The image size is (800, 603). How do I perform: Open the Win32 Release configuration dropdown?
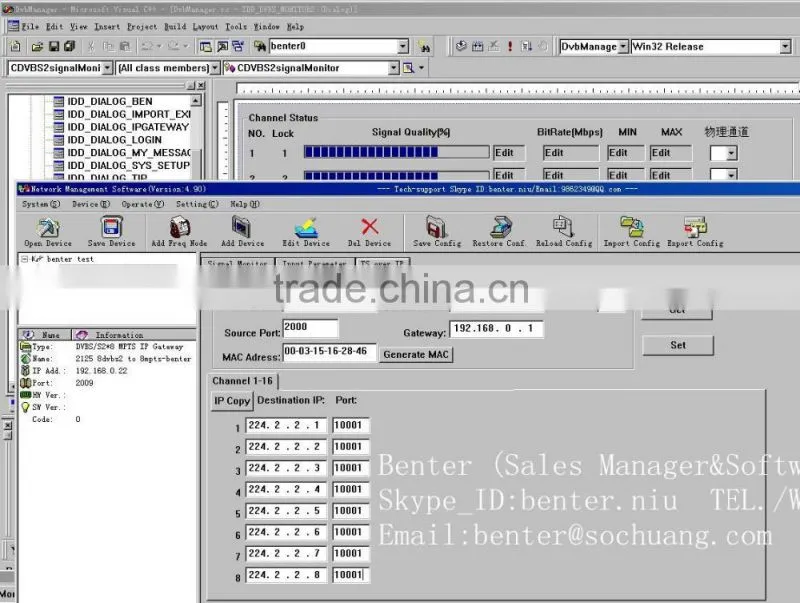(785, 47)
